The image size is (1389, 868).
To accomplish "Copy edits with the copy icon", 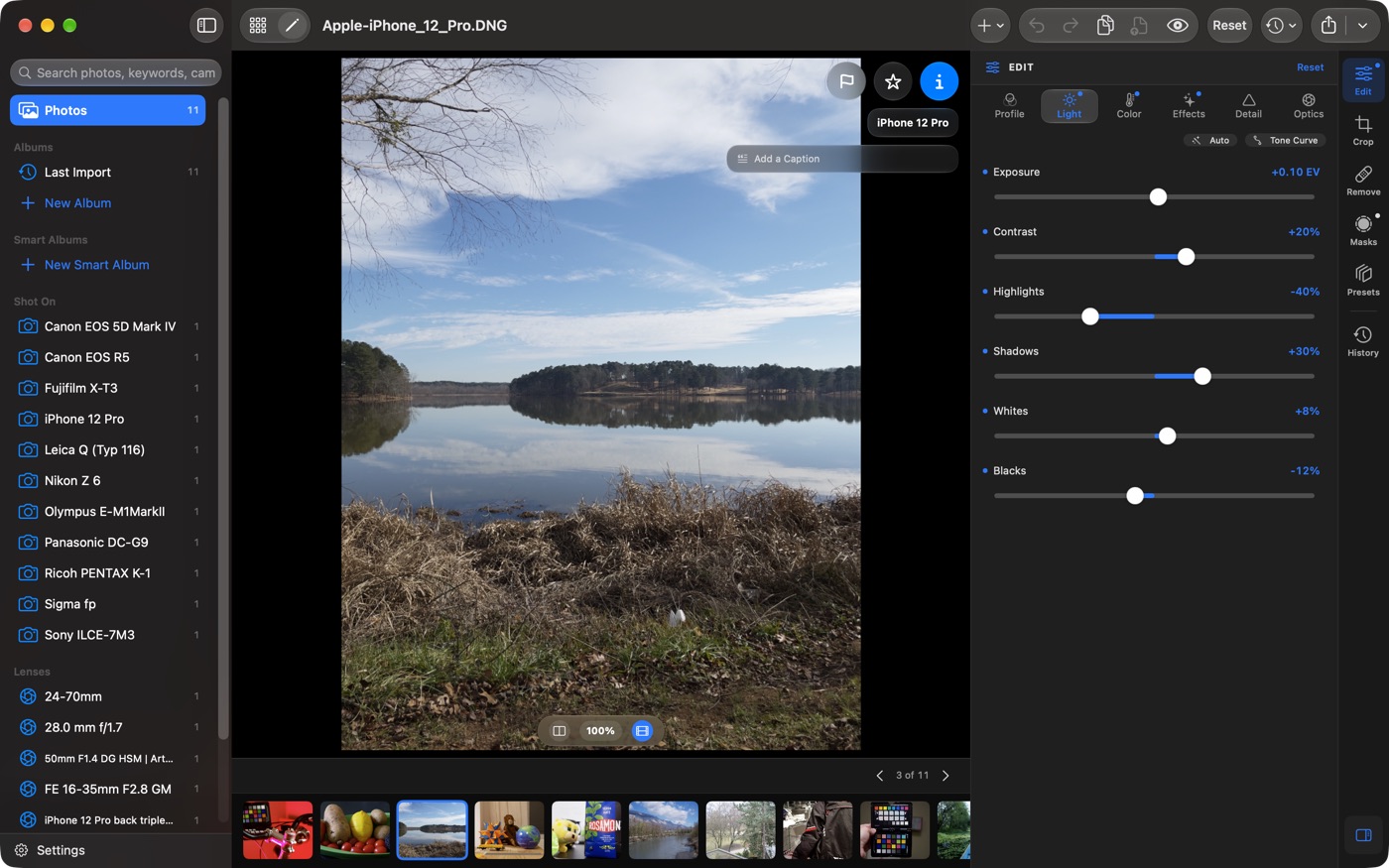I will pos(1105,26).
